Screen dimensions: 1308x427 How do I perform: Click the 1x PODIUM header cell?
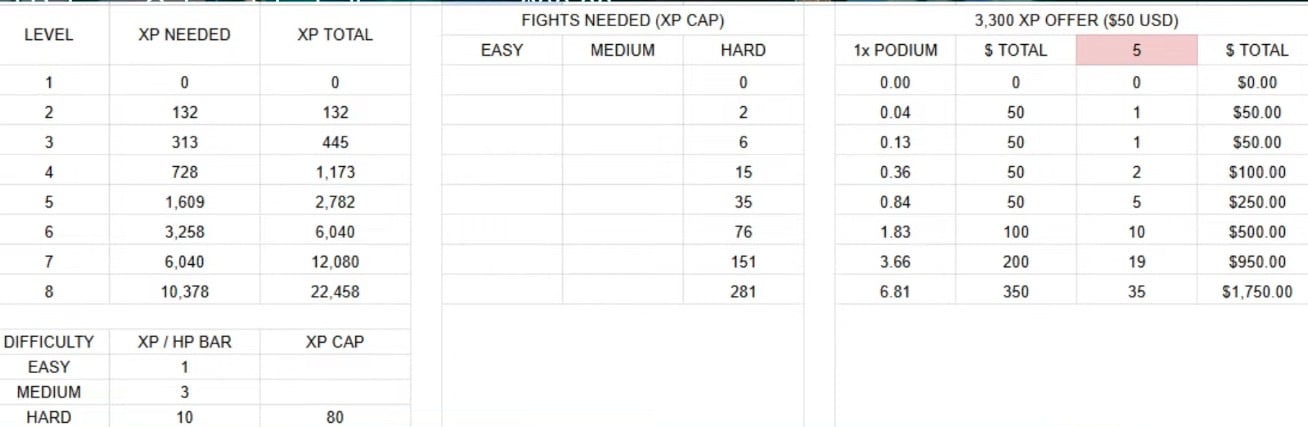point(895,50)
